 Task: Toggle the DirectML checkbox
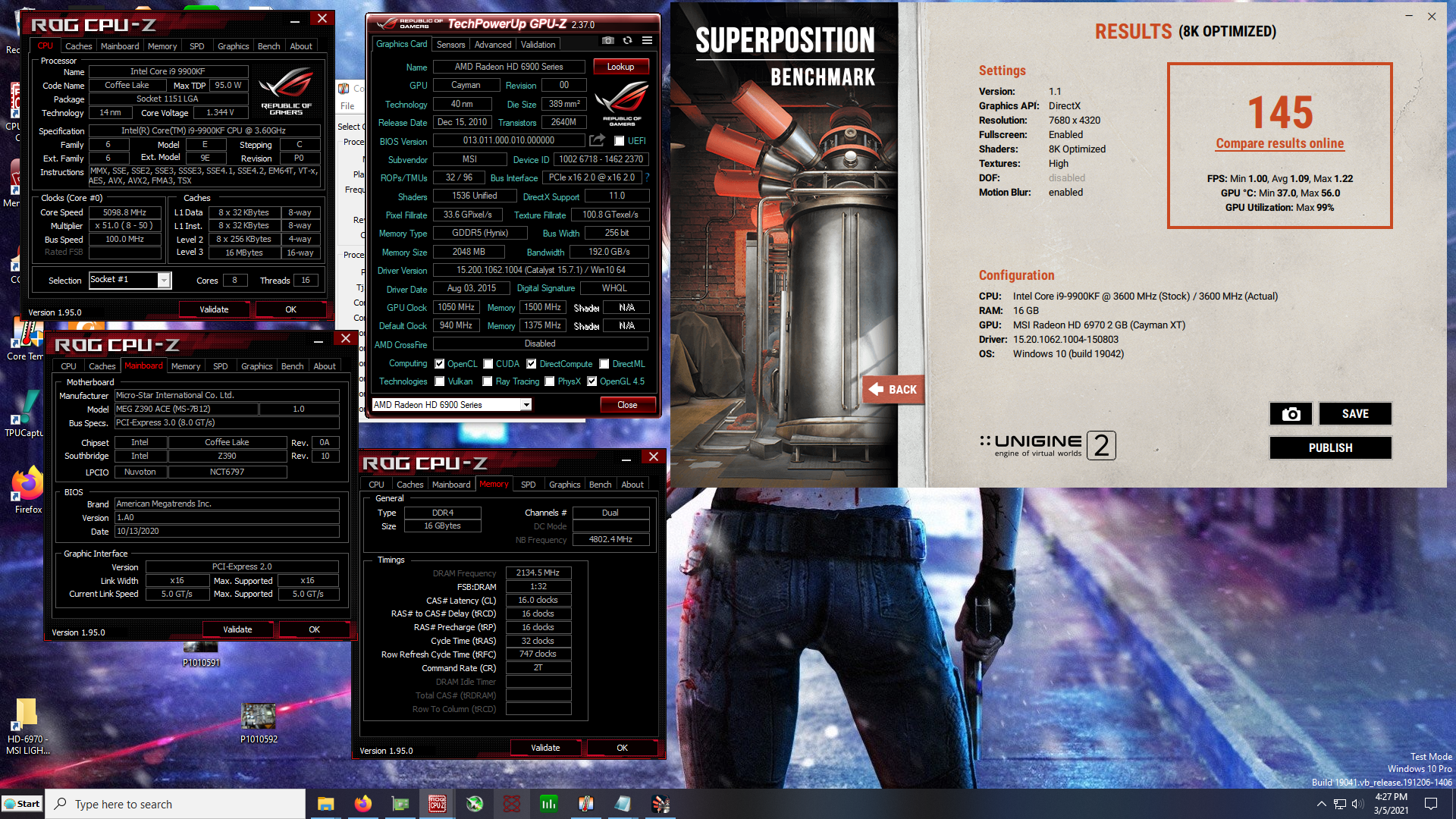point(604,364)
